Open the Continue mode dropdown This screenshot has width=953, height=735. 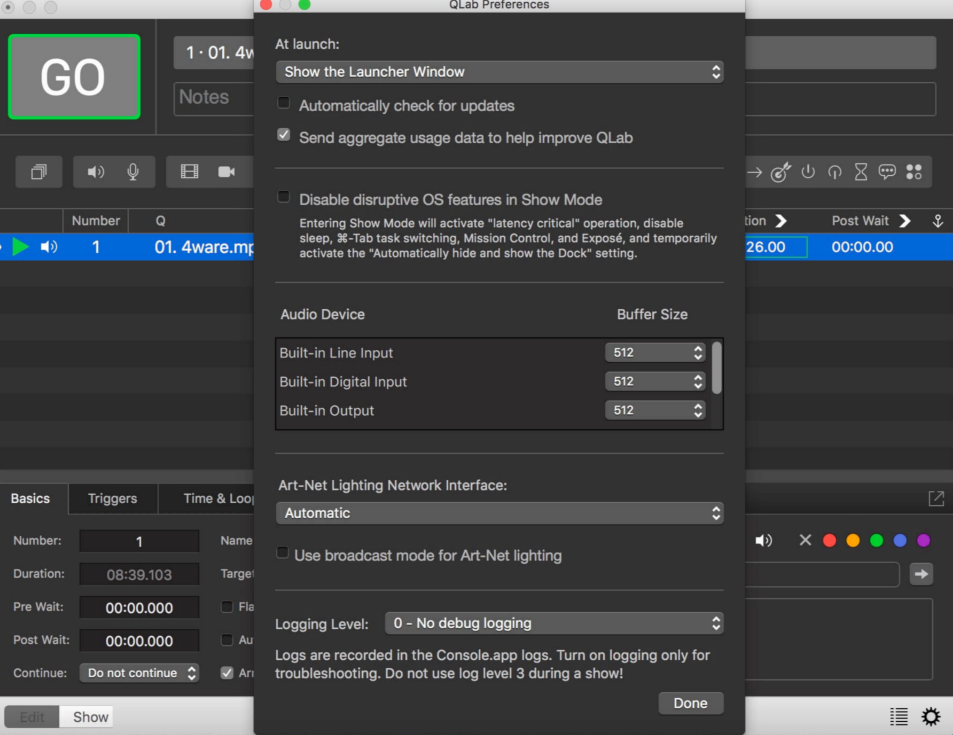pos(139,673)
